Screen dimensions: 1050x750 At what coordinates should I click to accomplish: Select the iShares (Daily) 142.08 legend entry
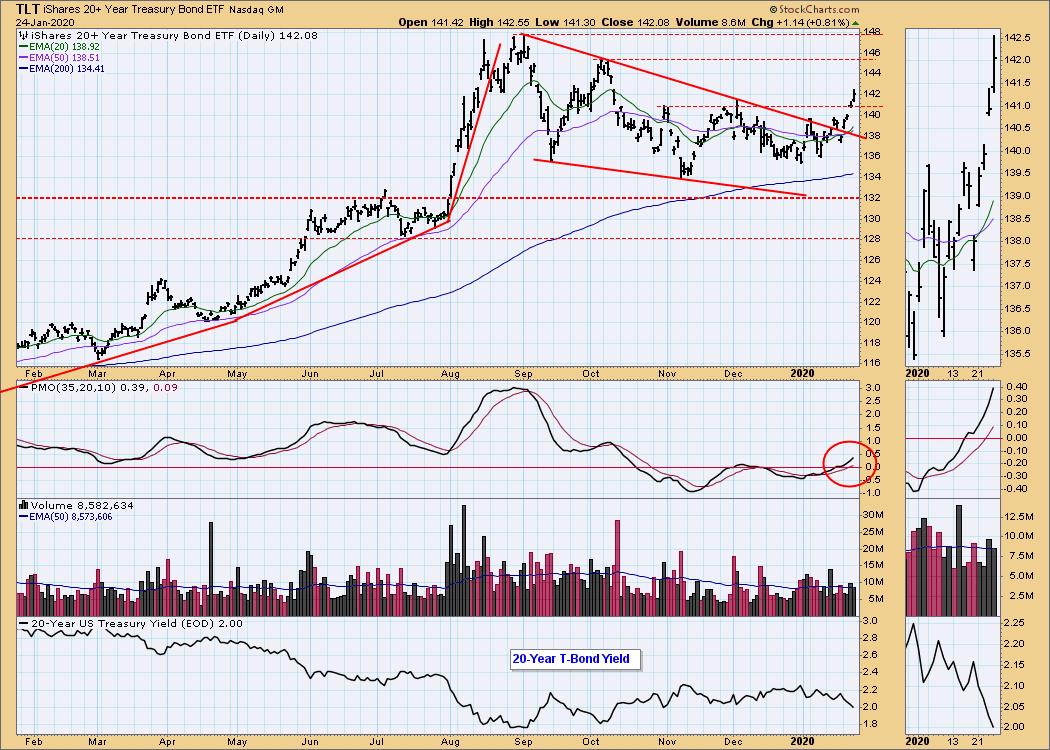[x=173, y=35]
